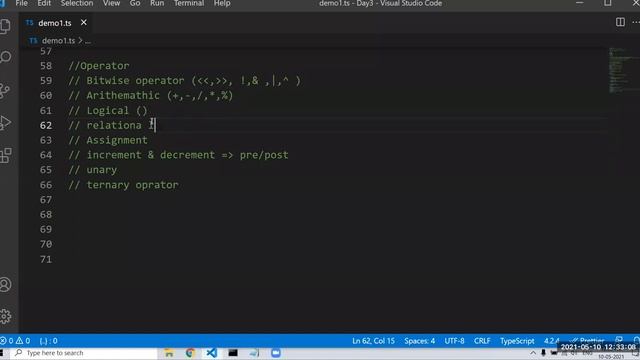Click the Bitwise operator comment line
The height and width of the screenshot is (360, 640).
[184, 80]
